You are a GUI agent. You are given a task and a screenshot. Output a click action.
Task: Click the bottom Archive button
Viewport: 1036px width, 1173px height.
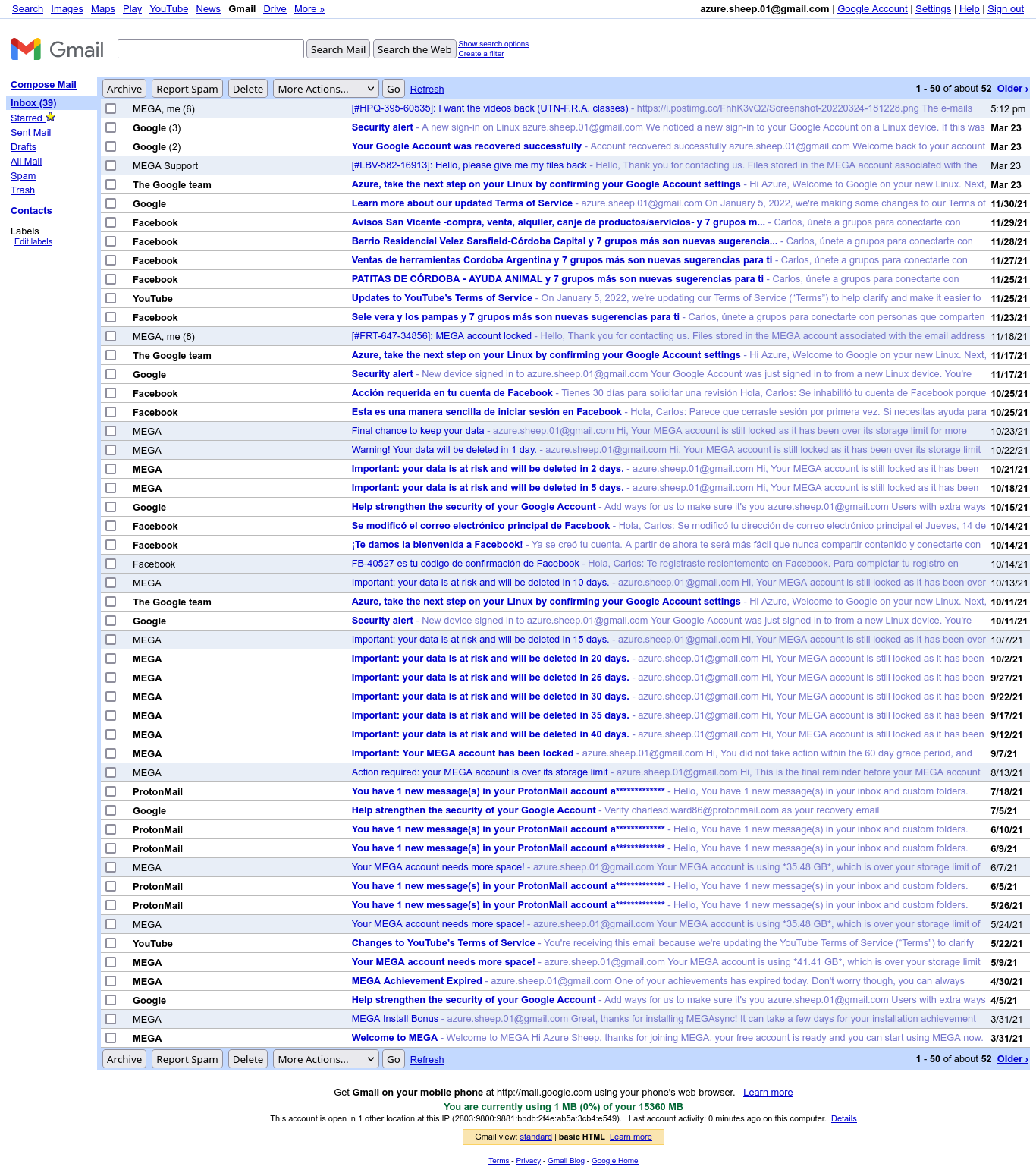point(124,1059)
